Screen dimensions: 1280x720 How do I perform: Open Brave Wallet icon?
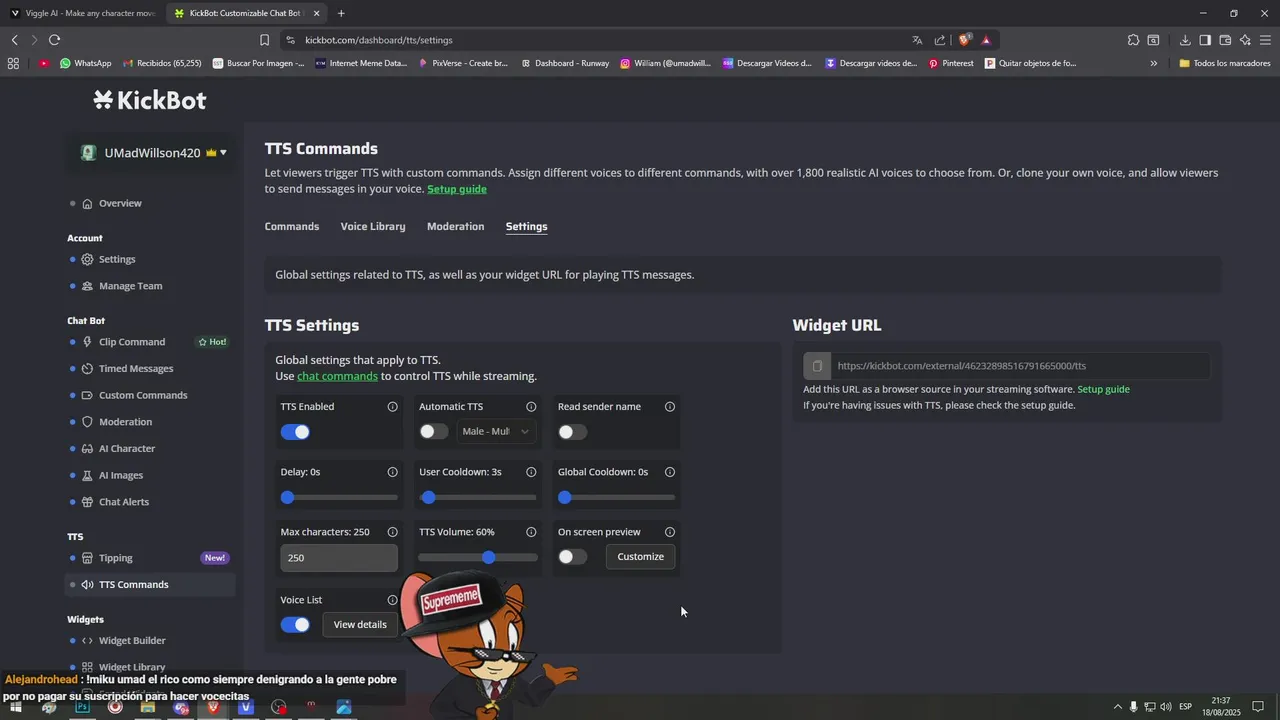1225,40
